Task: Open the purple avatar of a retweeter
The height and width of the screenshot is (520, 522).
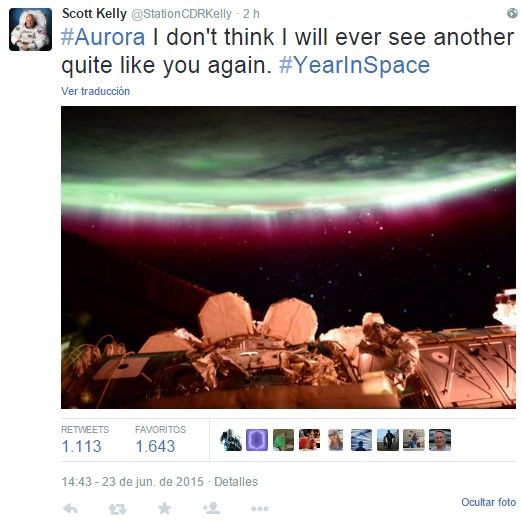Action: tap(257, 440)
